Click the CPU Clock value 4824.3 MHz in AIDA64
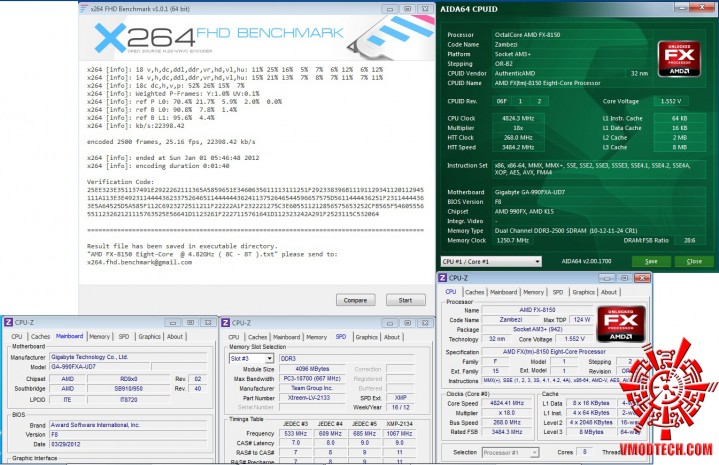 [x=518, y=118]
